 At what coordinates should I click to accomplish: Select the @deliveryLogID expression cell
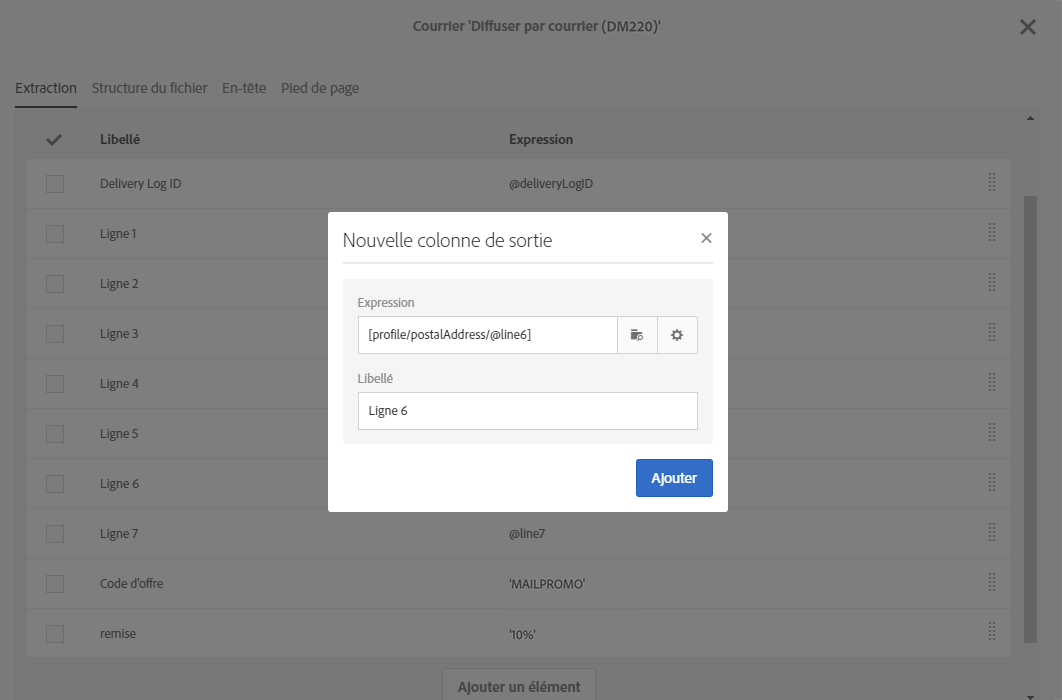[551, 184]
